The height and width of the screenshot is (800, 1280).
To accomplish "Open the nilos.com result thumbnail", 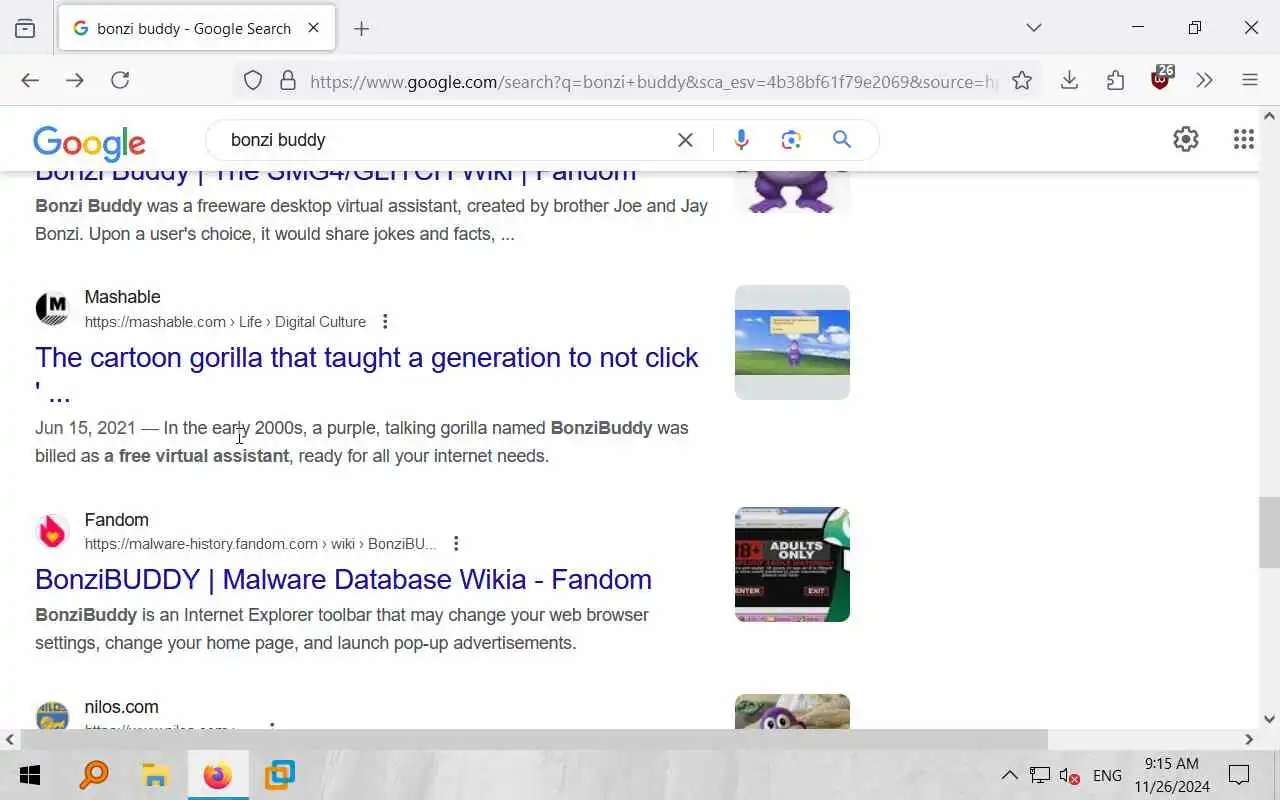I will (792, 712).
